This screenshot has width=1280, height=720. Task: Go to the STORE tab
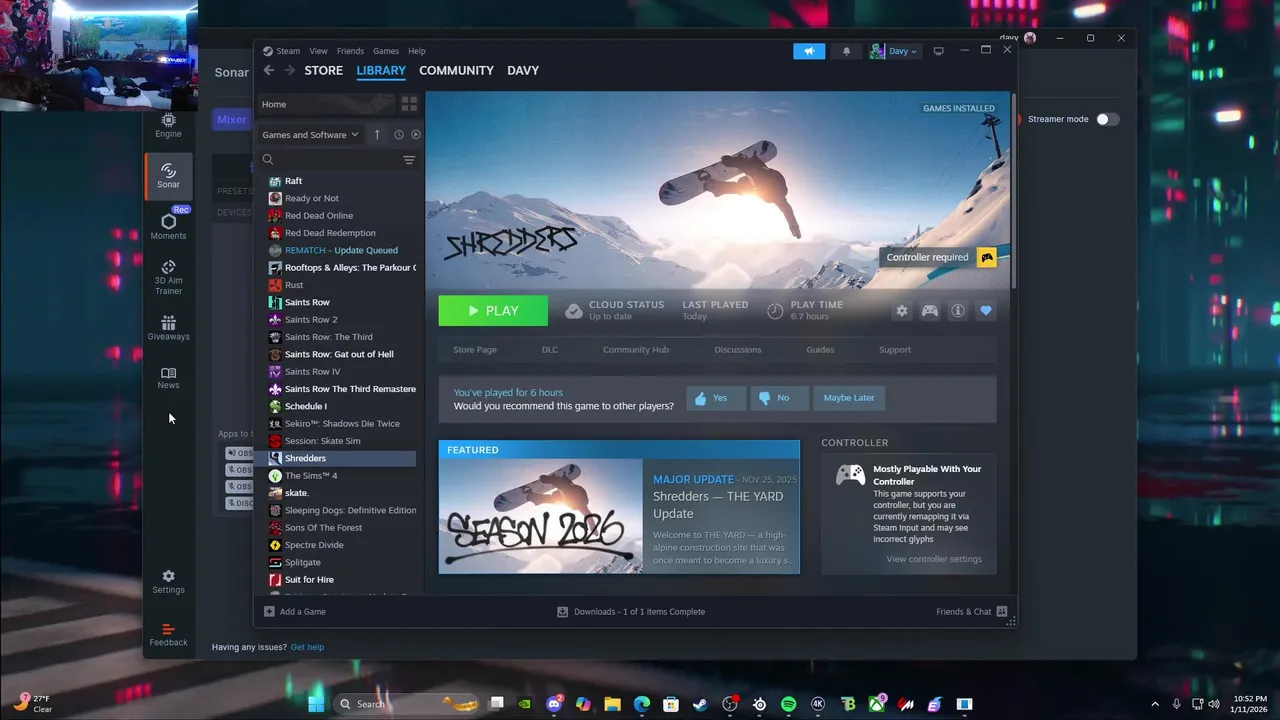tap(323, 70)
